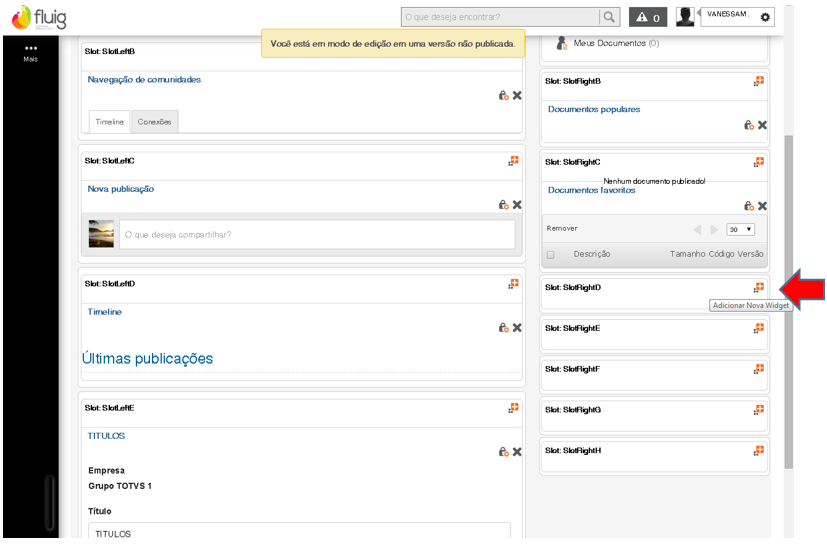Open the page size dropdown showing 30
The image size is (827, 552).
741,229
